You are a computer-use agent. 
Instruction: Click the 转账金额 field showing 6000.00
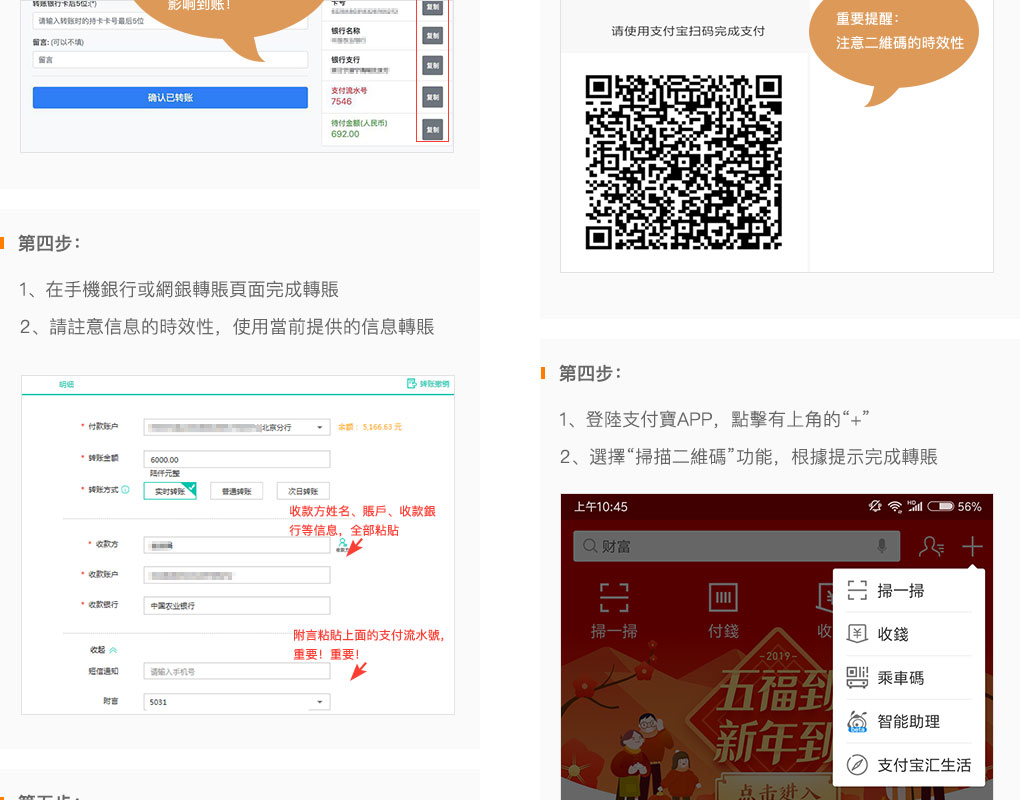[236, 459]
